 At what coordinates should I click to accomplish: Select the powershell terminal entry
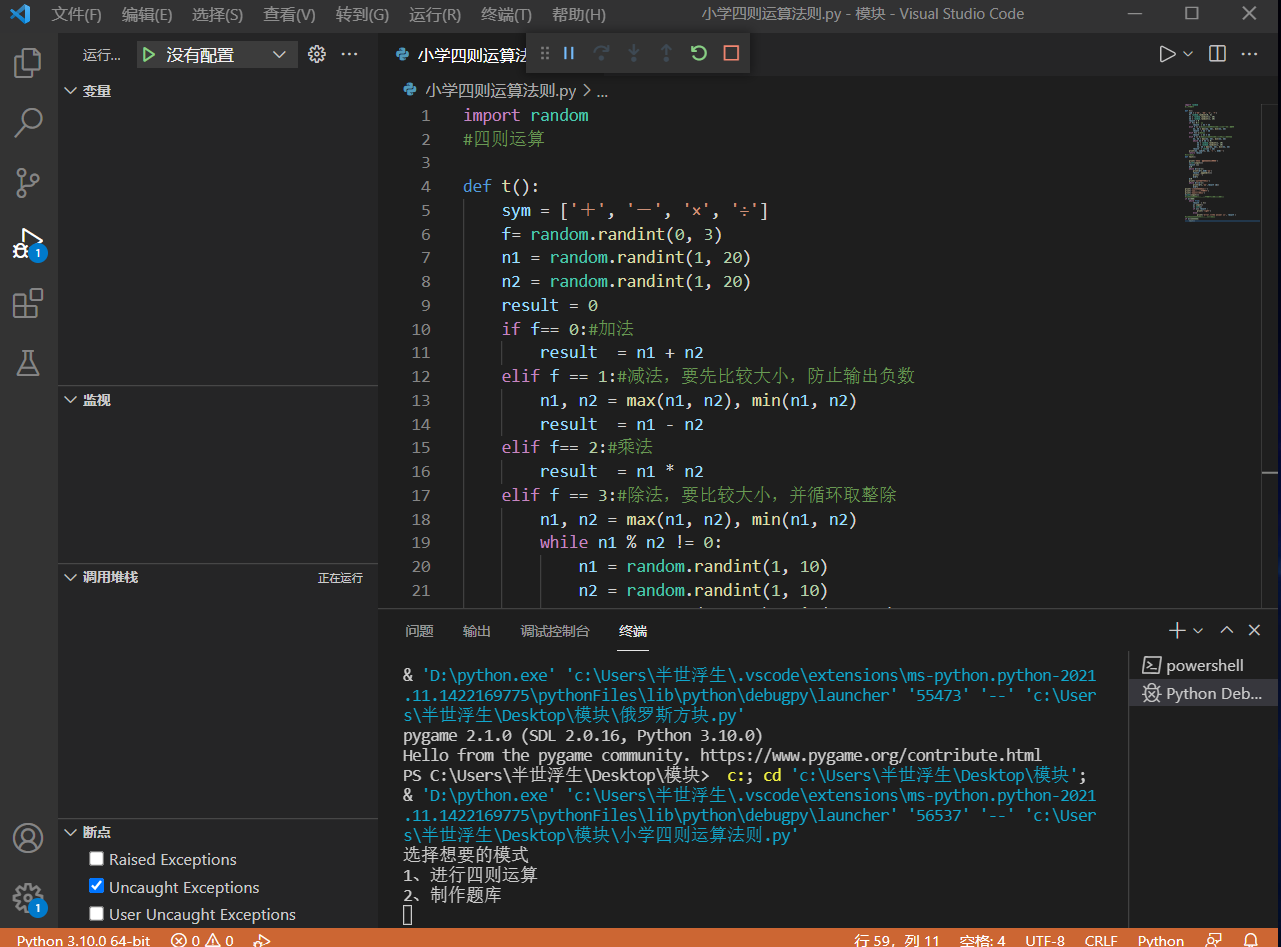pos(1204,666)
